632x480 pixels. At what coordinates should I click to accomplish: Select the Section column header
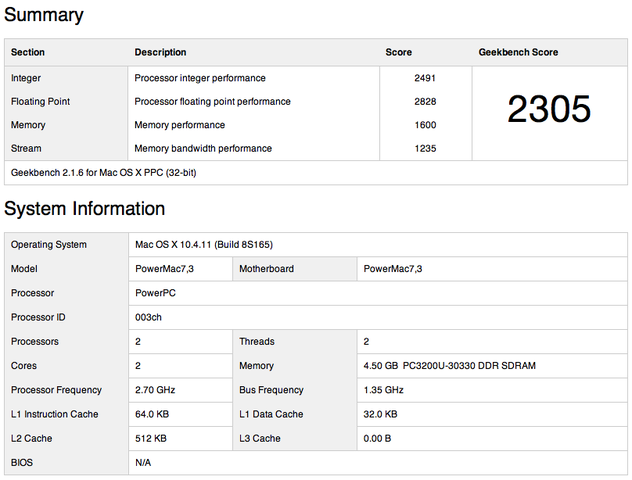[28, 52]
